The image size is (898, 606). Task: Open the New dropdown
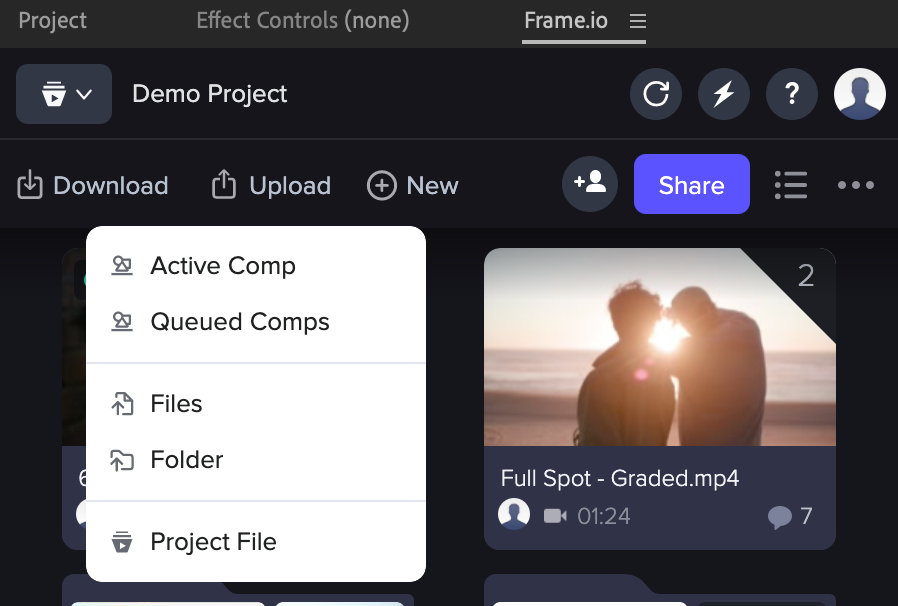(413, 186)
